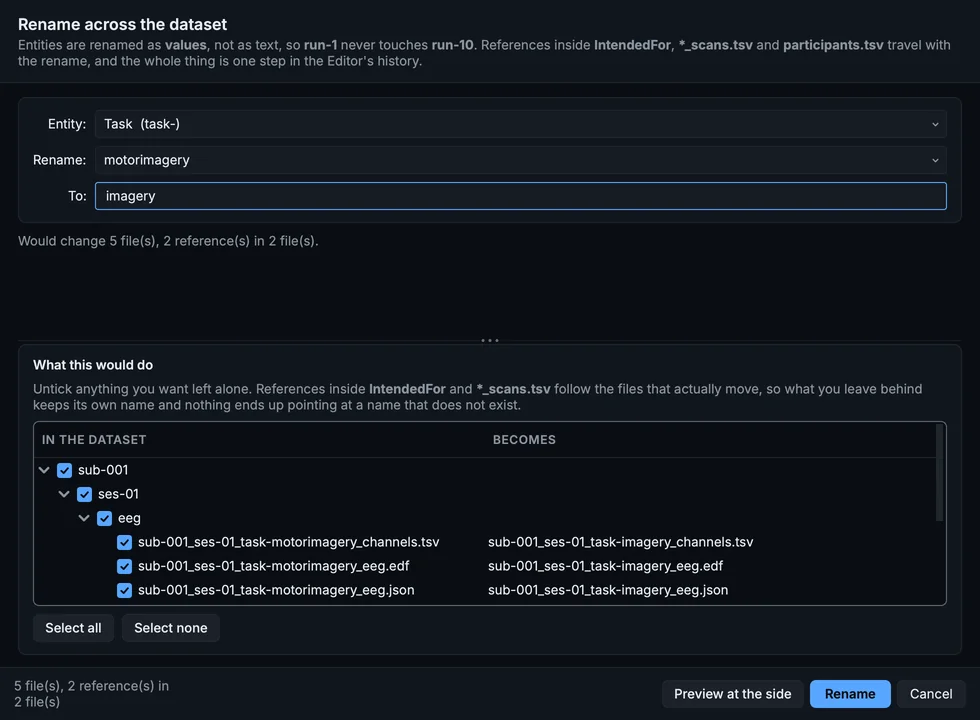Select the ses-01 tree label
This screenshot has height=720, width=980.
pos(118,494)
